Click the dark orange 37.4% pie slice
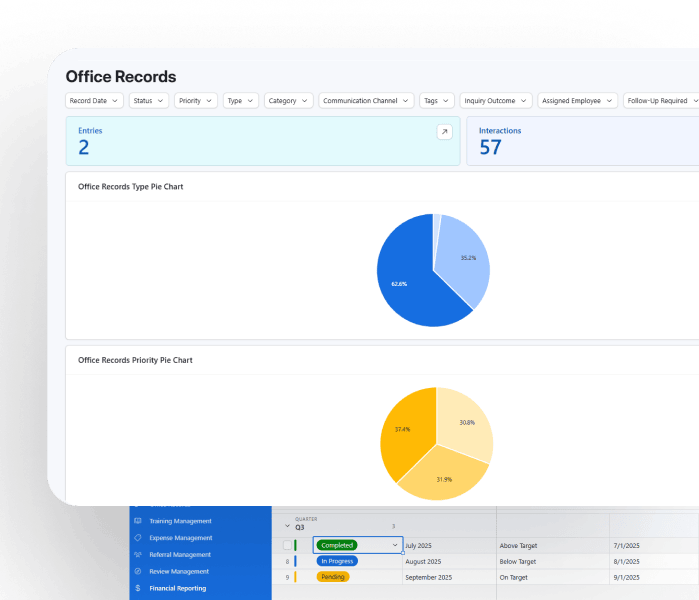This screenshot has height=600, width=699. click(405, 430)
